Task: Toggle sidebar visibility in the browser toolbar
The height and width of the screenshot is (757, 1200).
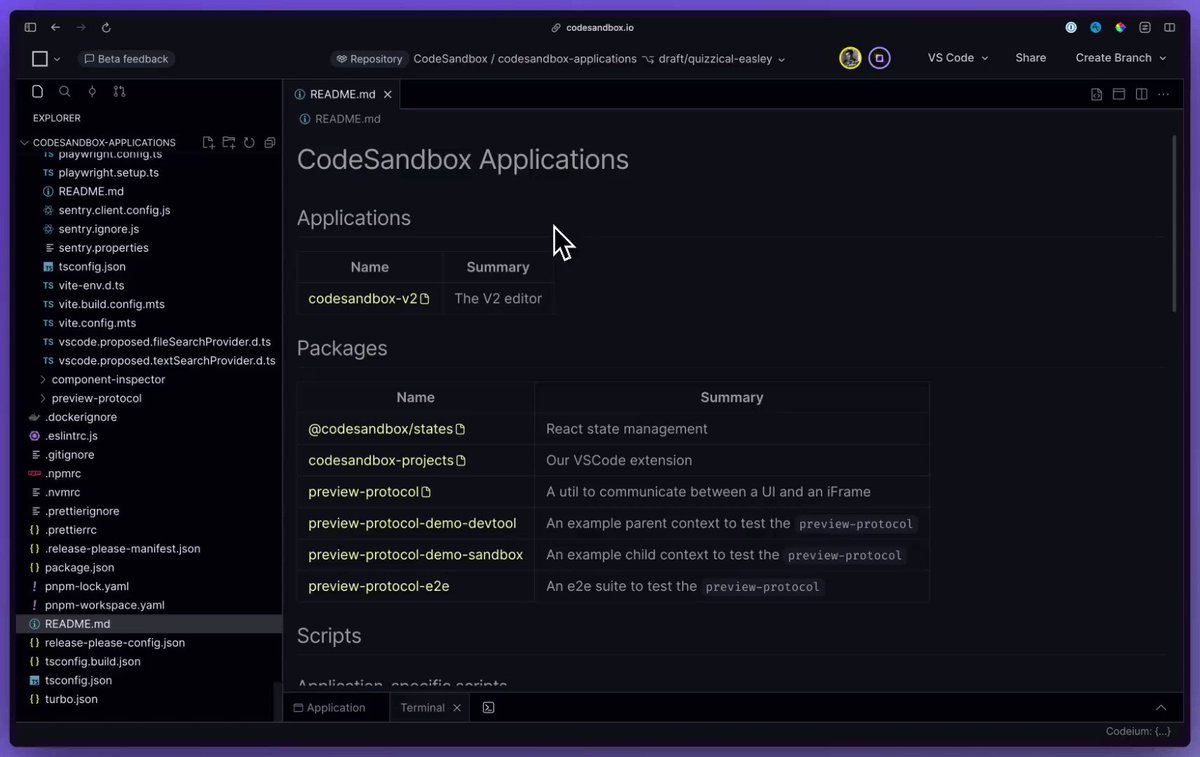Action: tap(30, 27)
